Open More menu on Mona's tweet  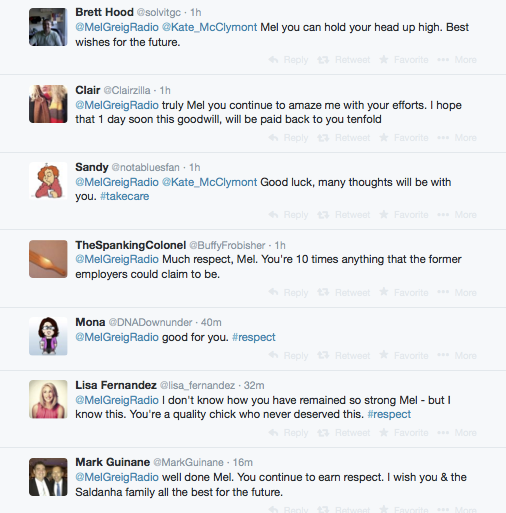[457, 356]
